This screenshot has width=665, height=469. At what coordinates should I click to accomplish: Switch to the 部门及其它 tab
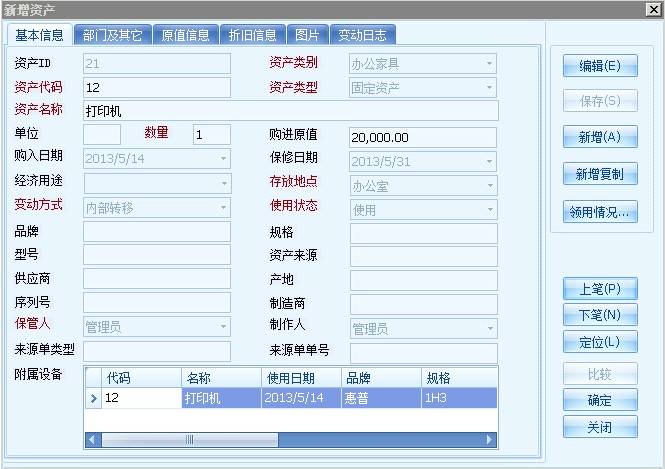pos(112,35)
